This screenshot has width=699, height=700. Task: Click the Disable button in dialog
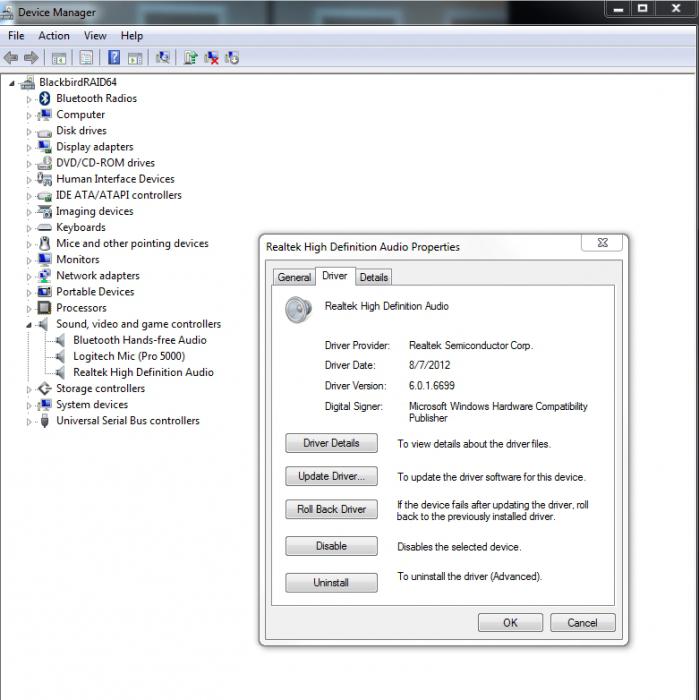coord(331,546)
